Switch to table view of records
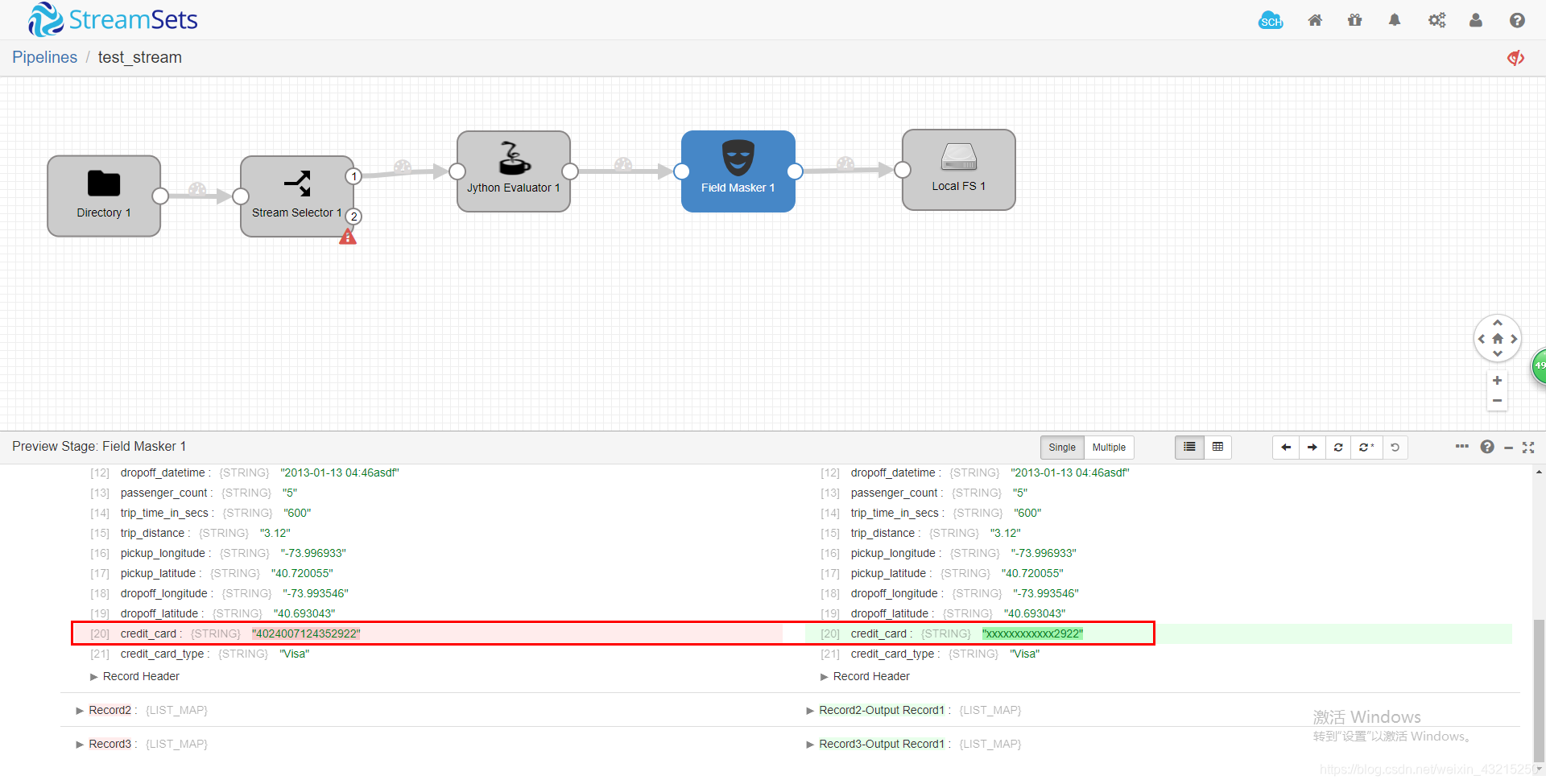Image resolution: width=1546 pixels, height=784 pixels. (x=1217, y=447)
